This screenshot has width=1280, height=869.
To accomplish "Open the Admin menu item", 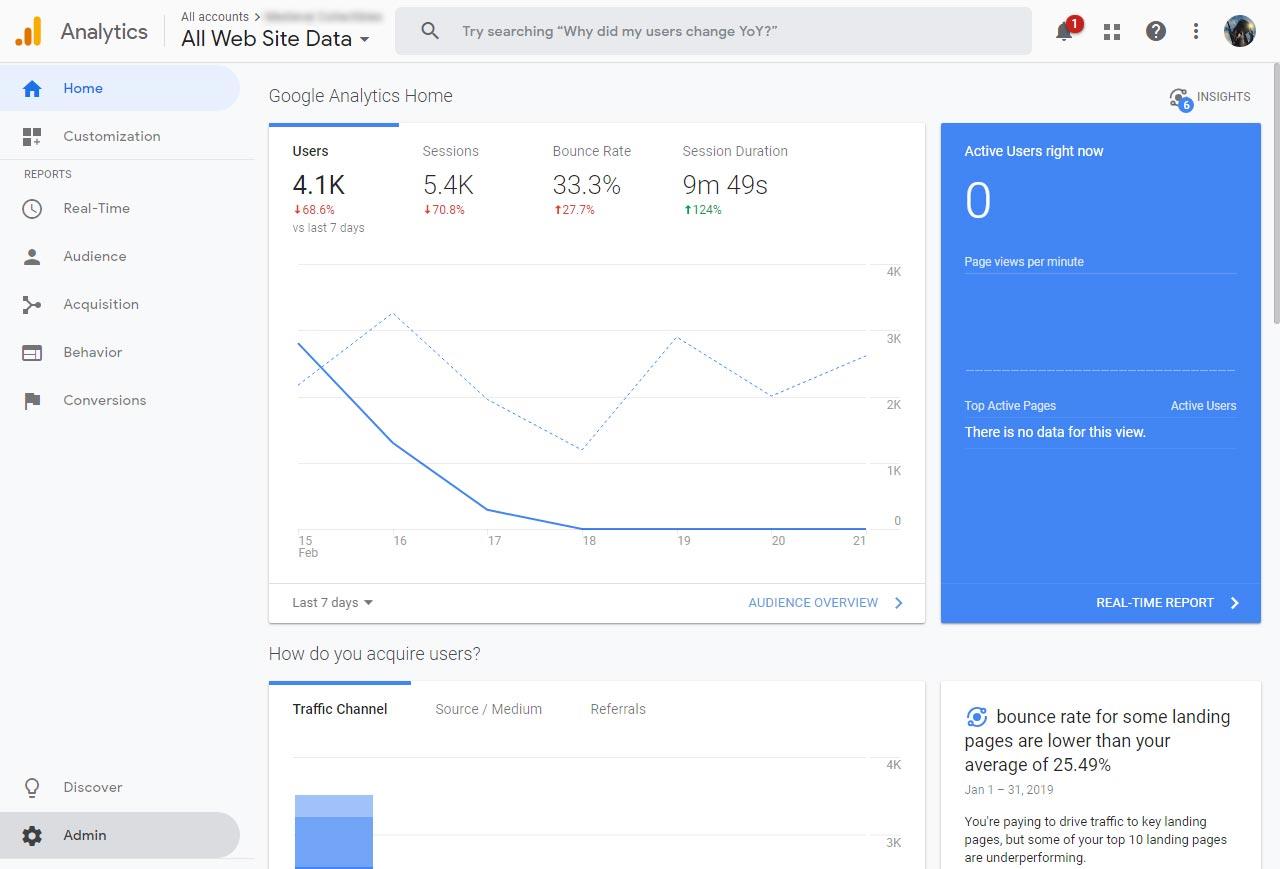I will tap(120, 835).
